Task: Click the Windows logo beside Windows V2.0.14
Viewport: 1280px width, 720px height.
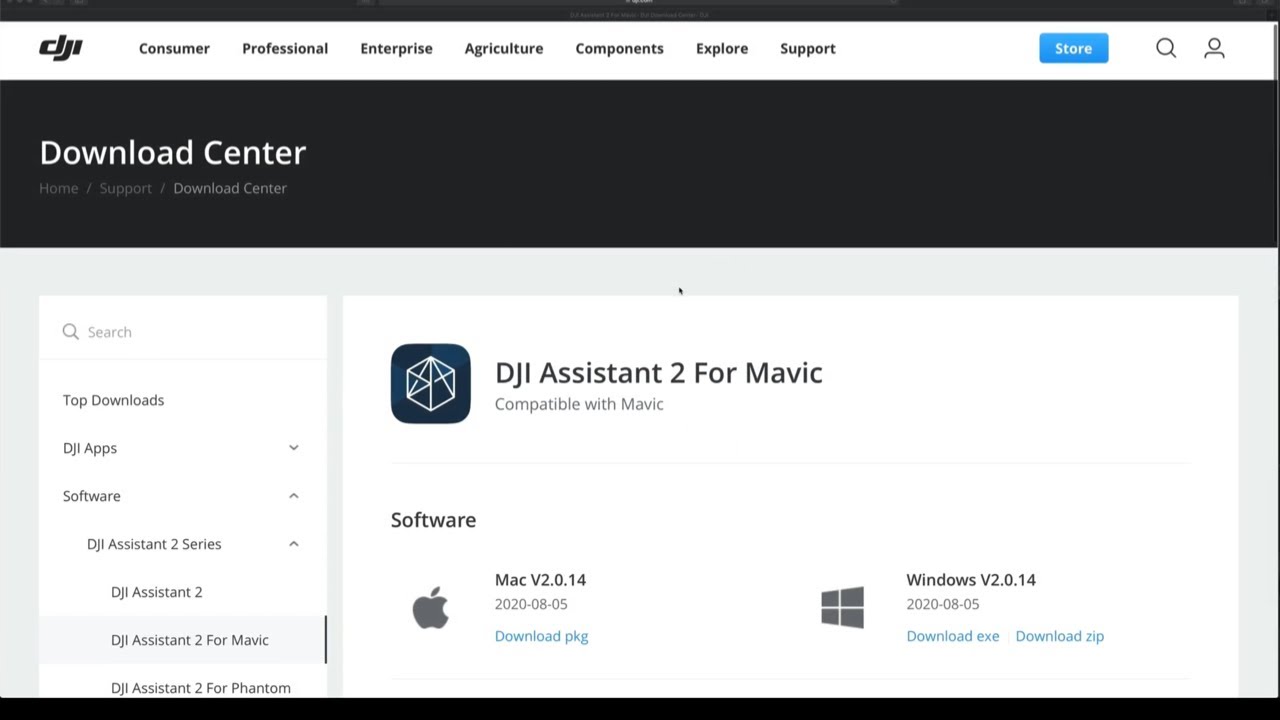Action: click(842, 608)
